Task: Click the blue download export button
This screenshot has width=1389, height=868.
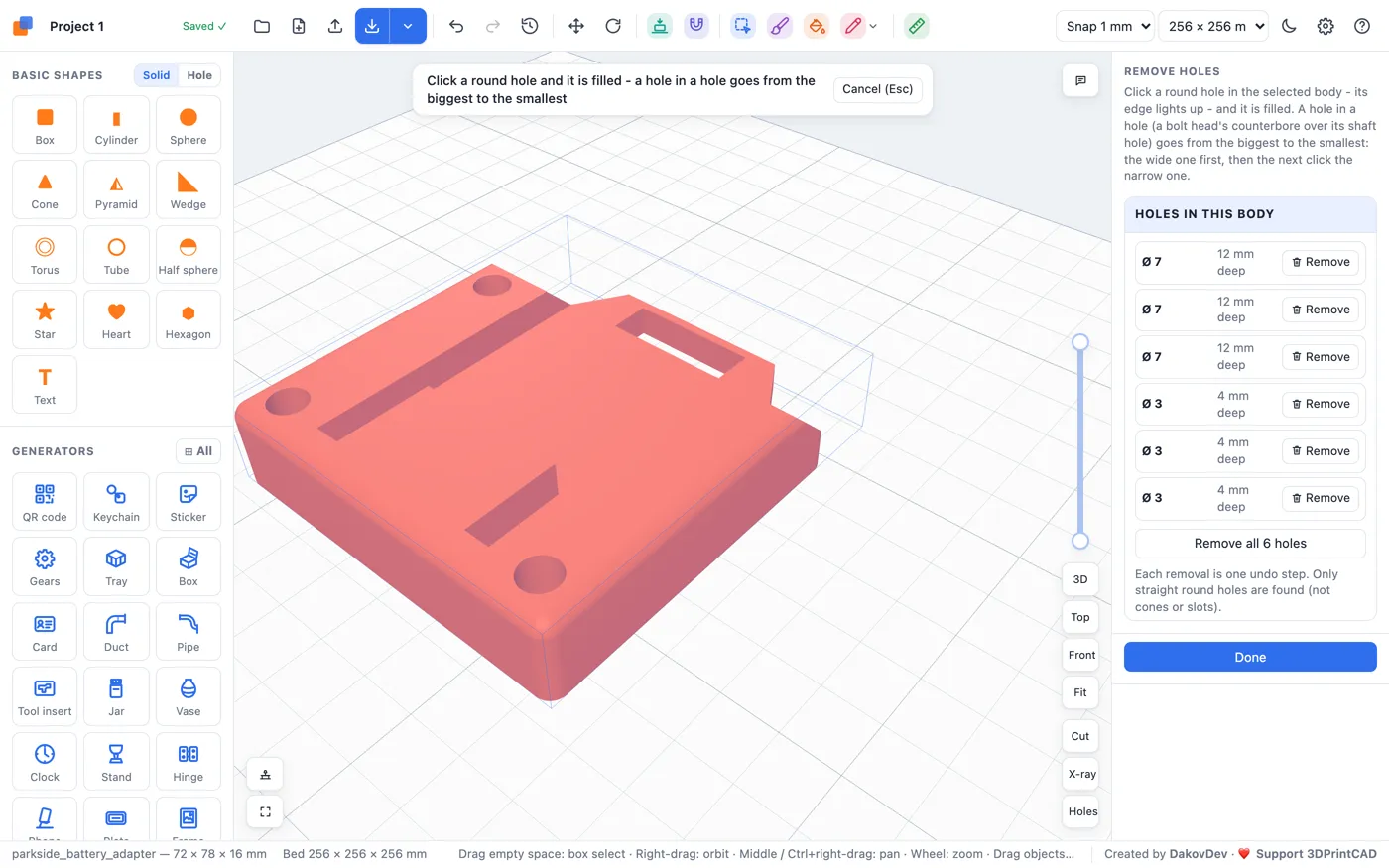Action: point(372,26)
